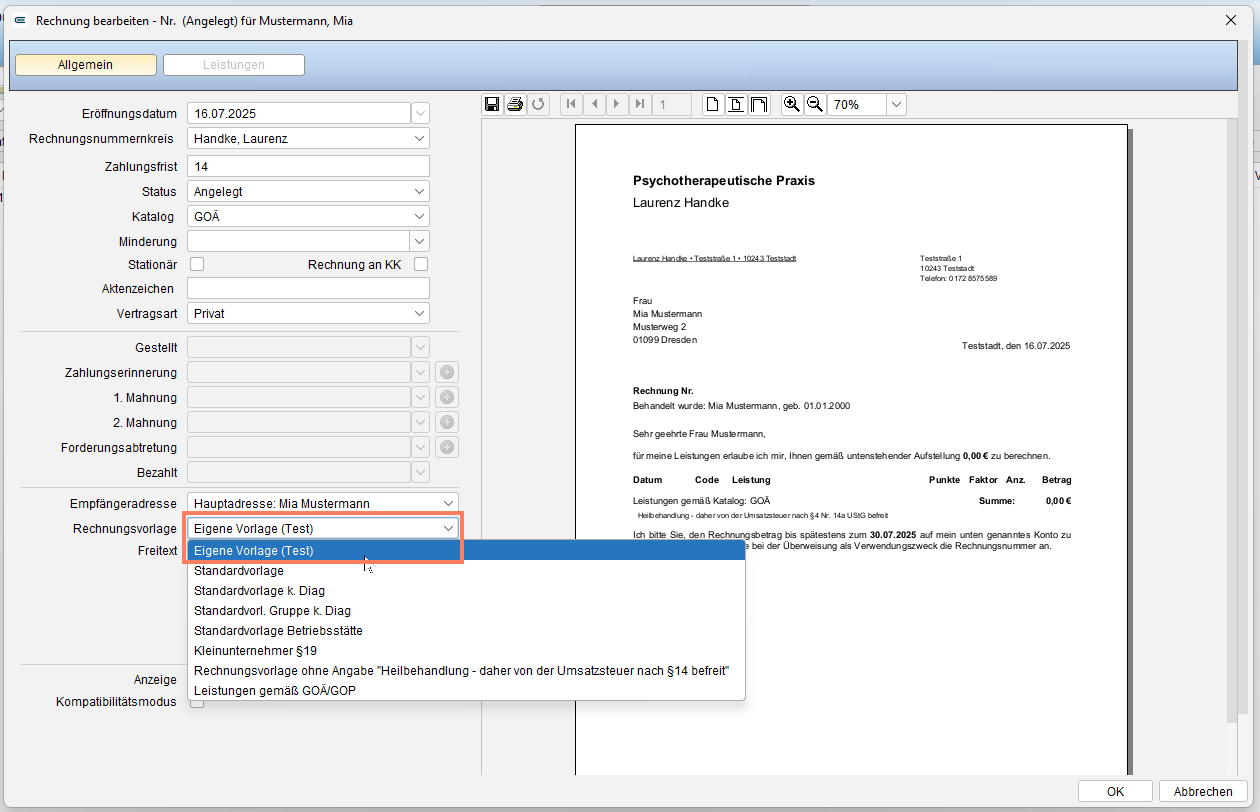Click the Abbrechen button
This screenshot has width=1260, height=812.
[x=1203, y=791]
